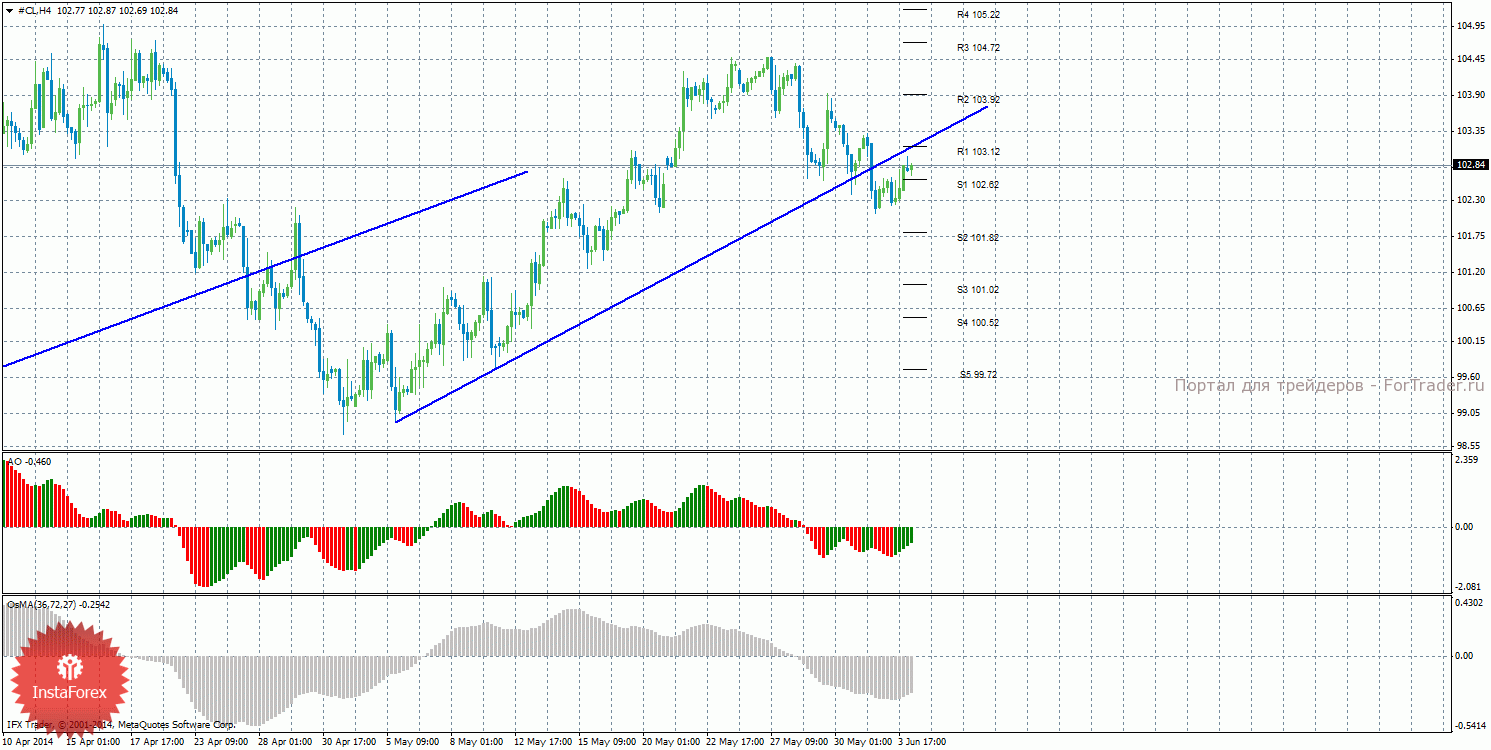Screen dimensions: 1491x750
Task: Click the 27 May 09:00 time label
Action: [x=799, y=742]
